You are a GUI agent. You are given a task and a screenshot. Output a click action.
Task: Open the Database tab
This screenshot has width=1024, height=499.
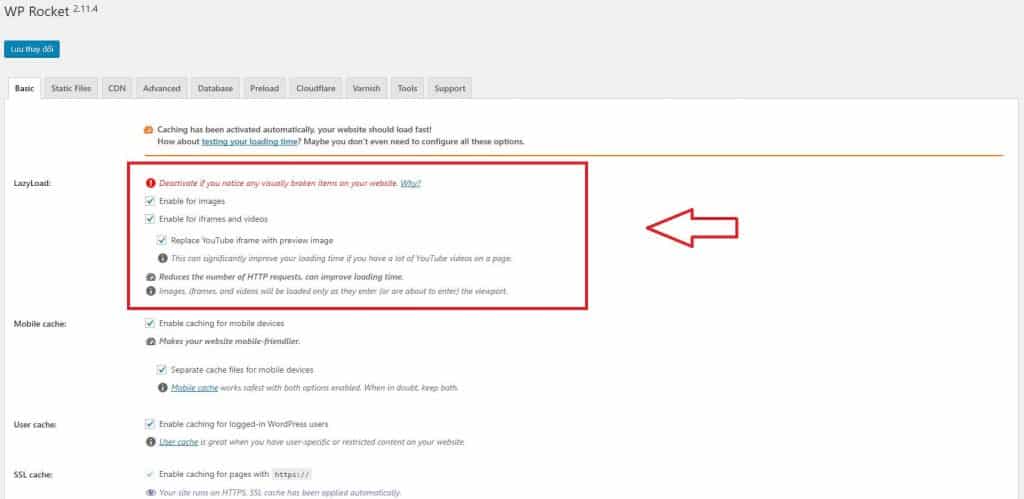[215, 88]
